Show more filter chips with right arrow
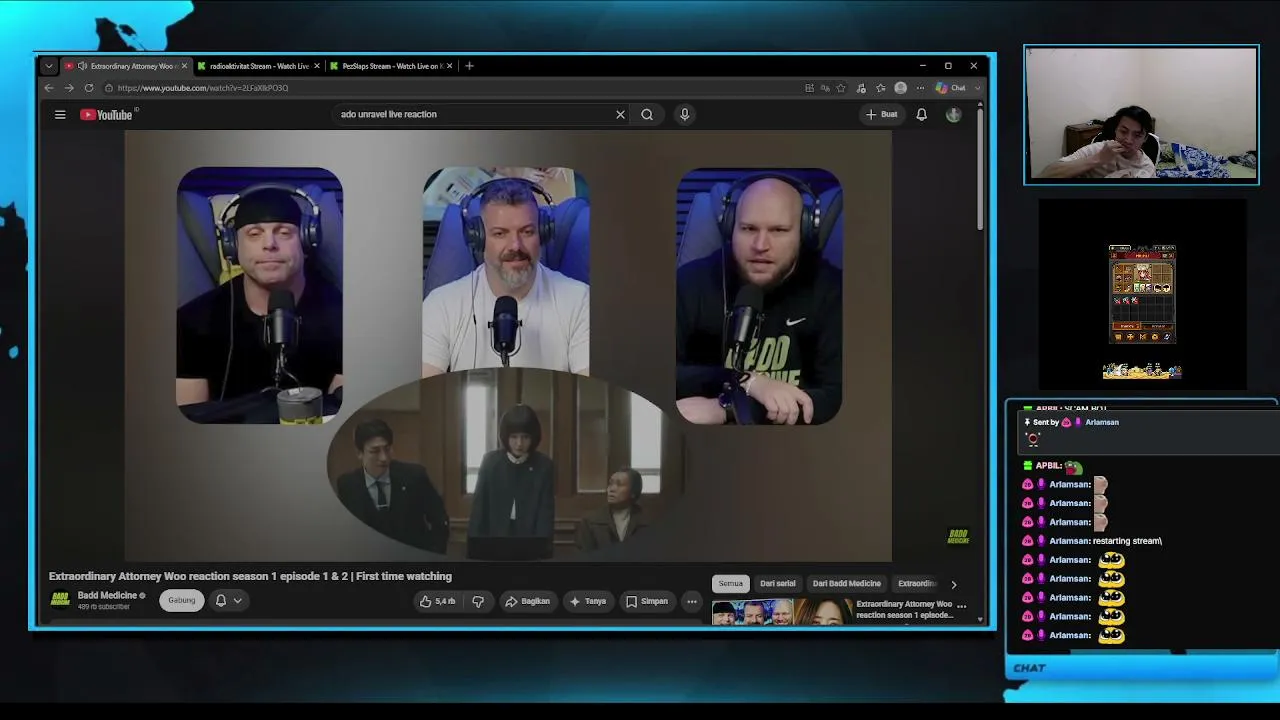Screen dimensions: 1280x720 click(x=953, y=584)
